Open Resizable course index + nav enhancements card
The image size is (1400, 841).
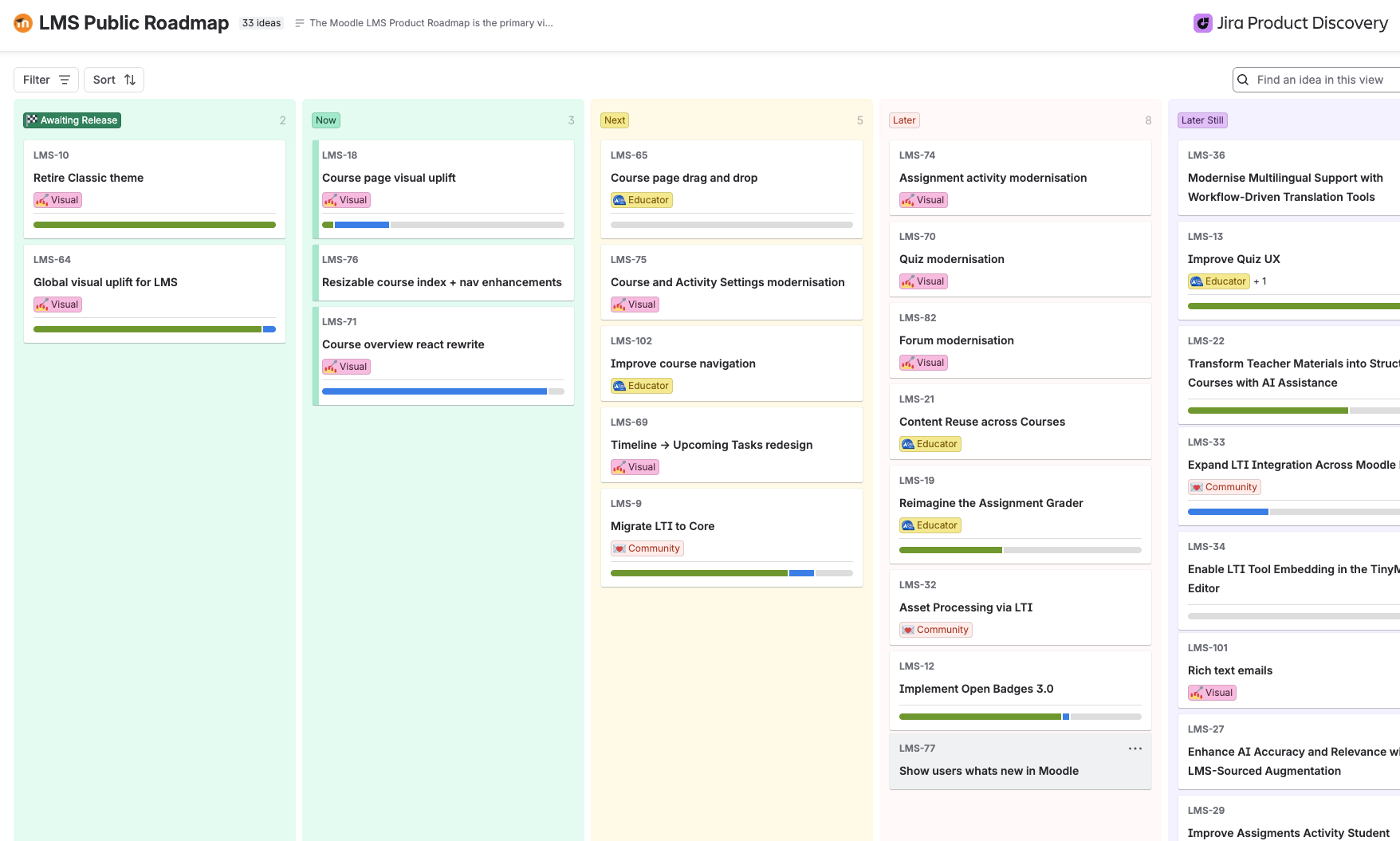point(443,272)
